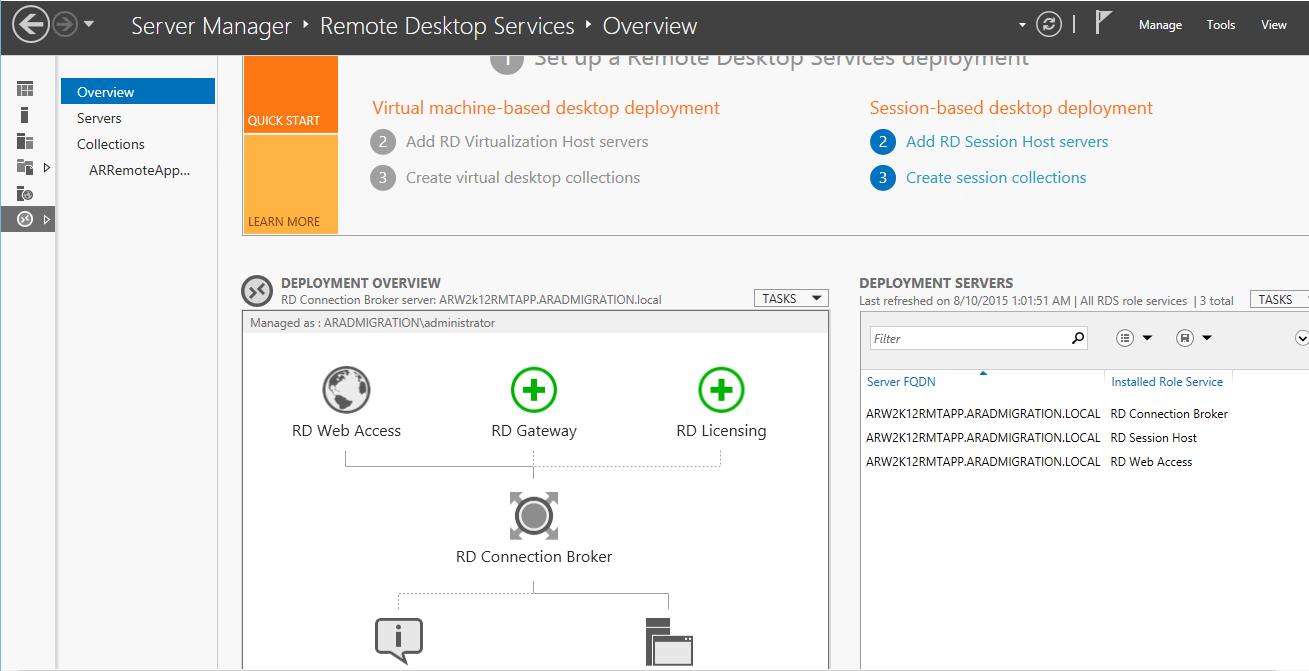Viewport: 1309px width, 671px height.
Task: Open the Manage menu
Action: click(1159, 24)
